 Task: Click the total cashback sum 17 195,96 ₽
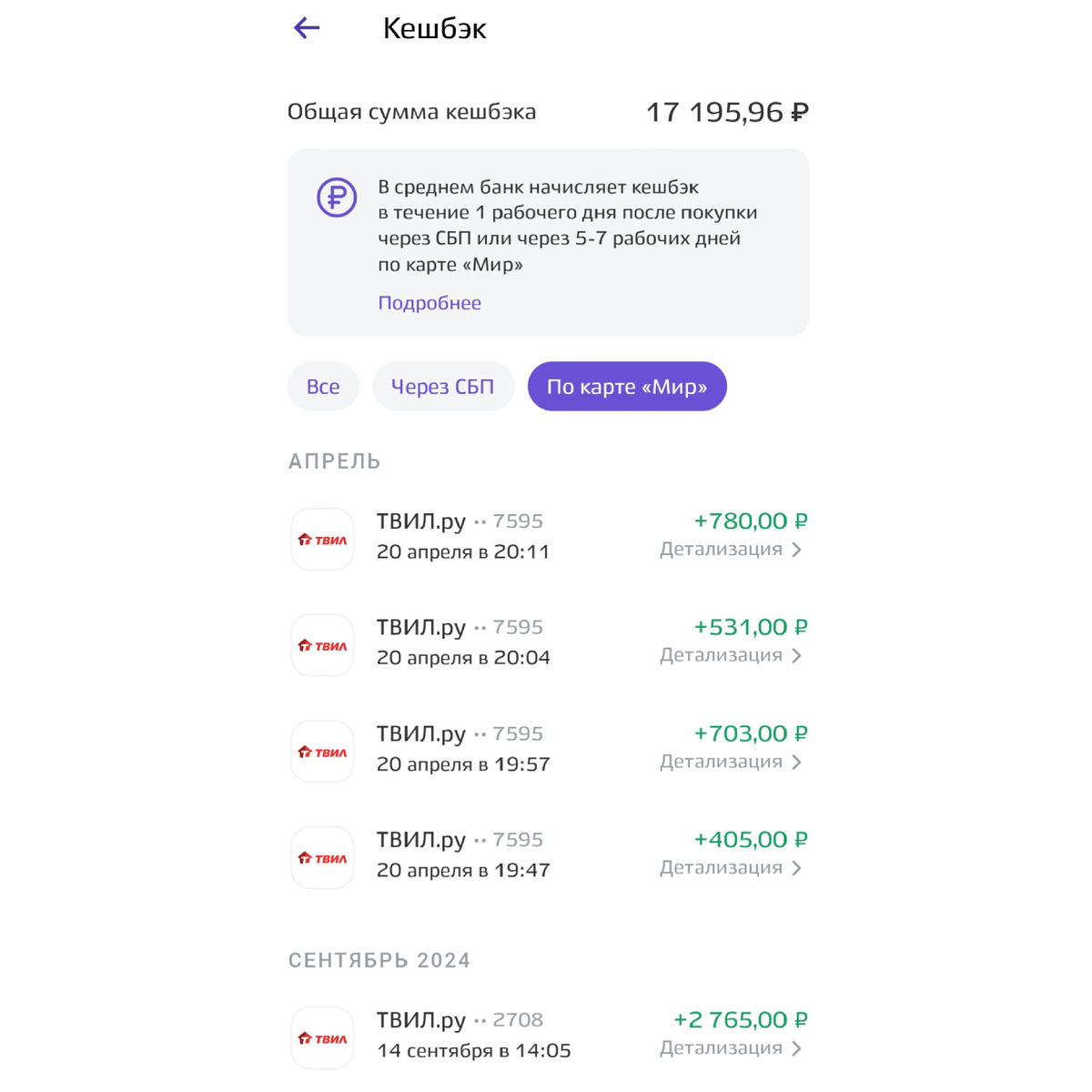(x=727, y=112)
